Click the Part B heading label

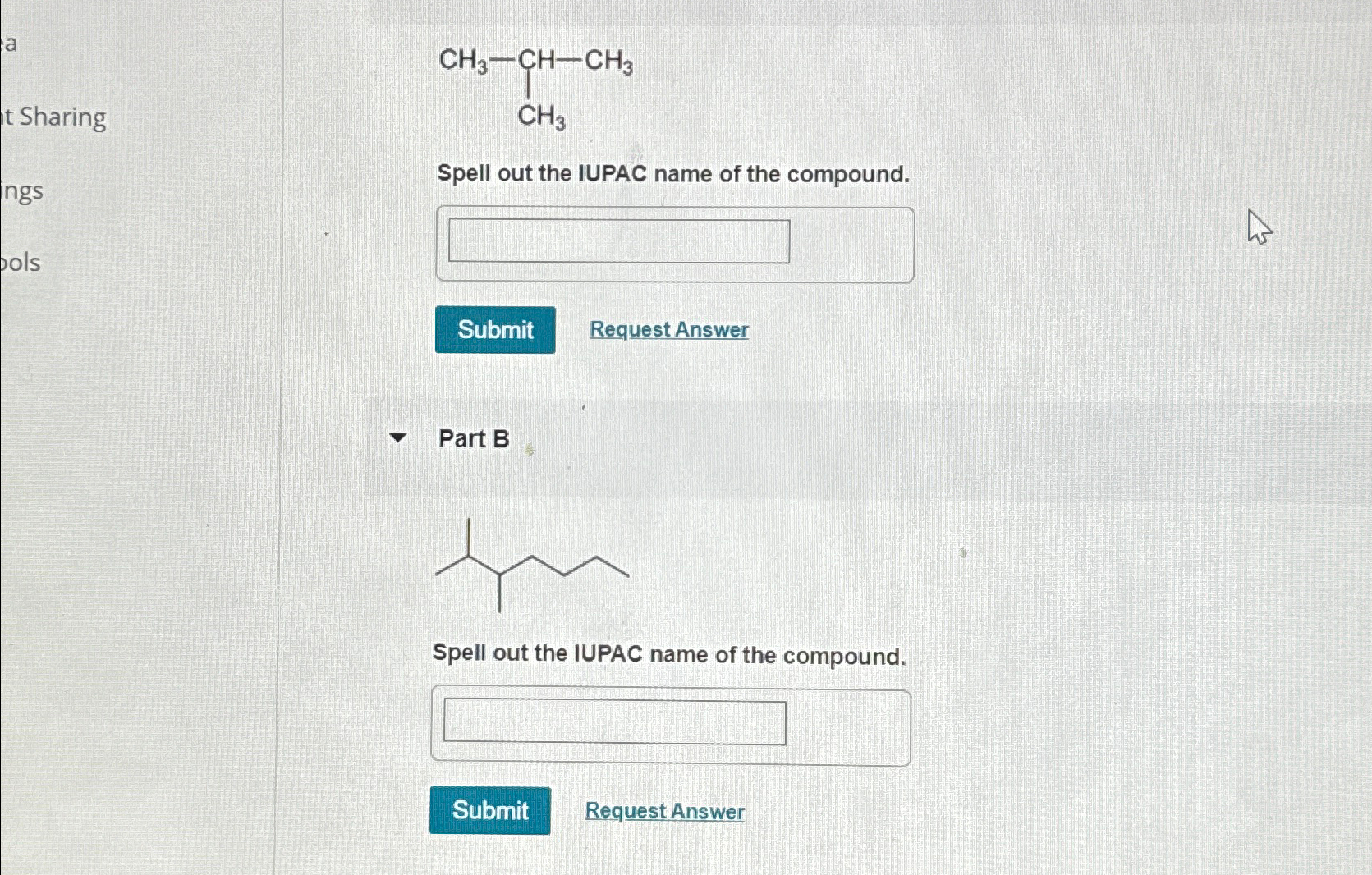coord(473,439)
